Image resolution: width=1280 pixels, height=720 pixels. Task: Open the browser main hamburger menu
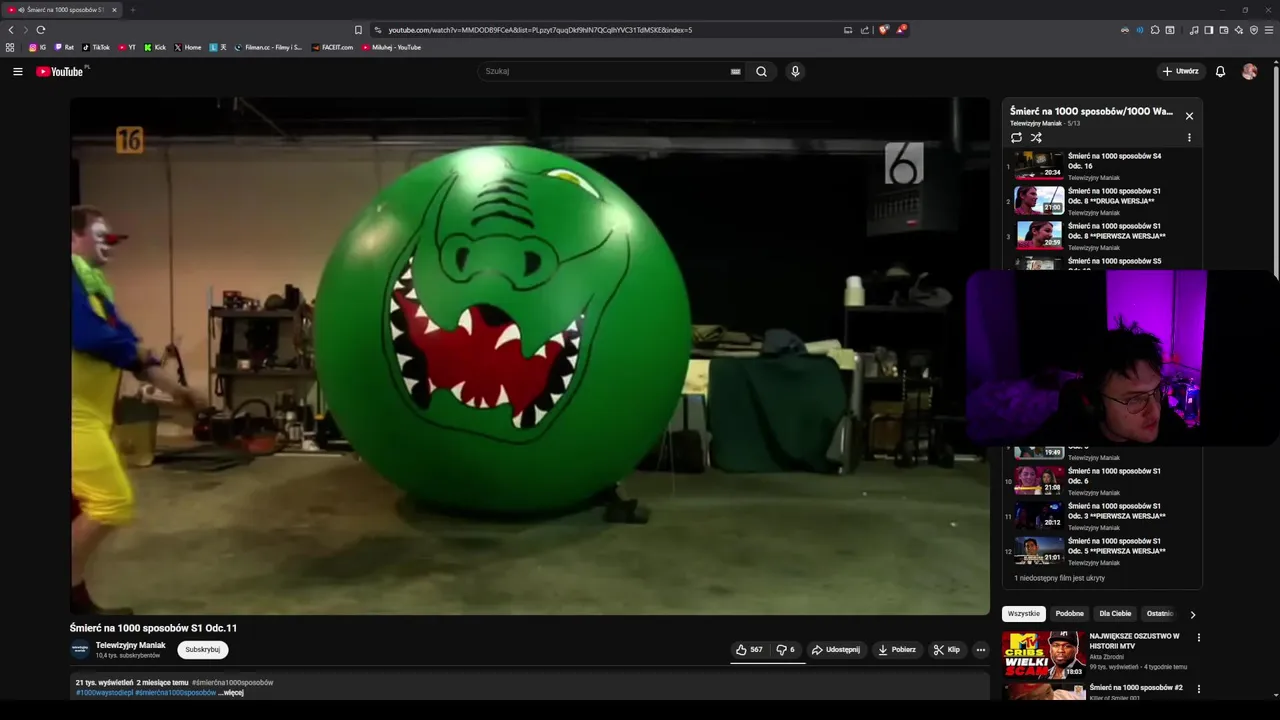pyautogui.click(x=1269, y=30)
